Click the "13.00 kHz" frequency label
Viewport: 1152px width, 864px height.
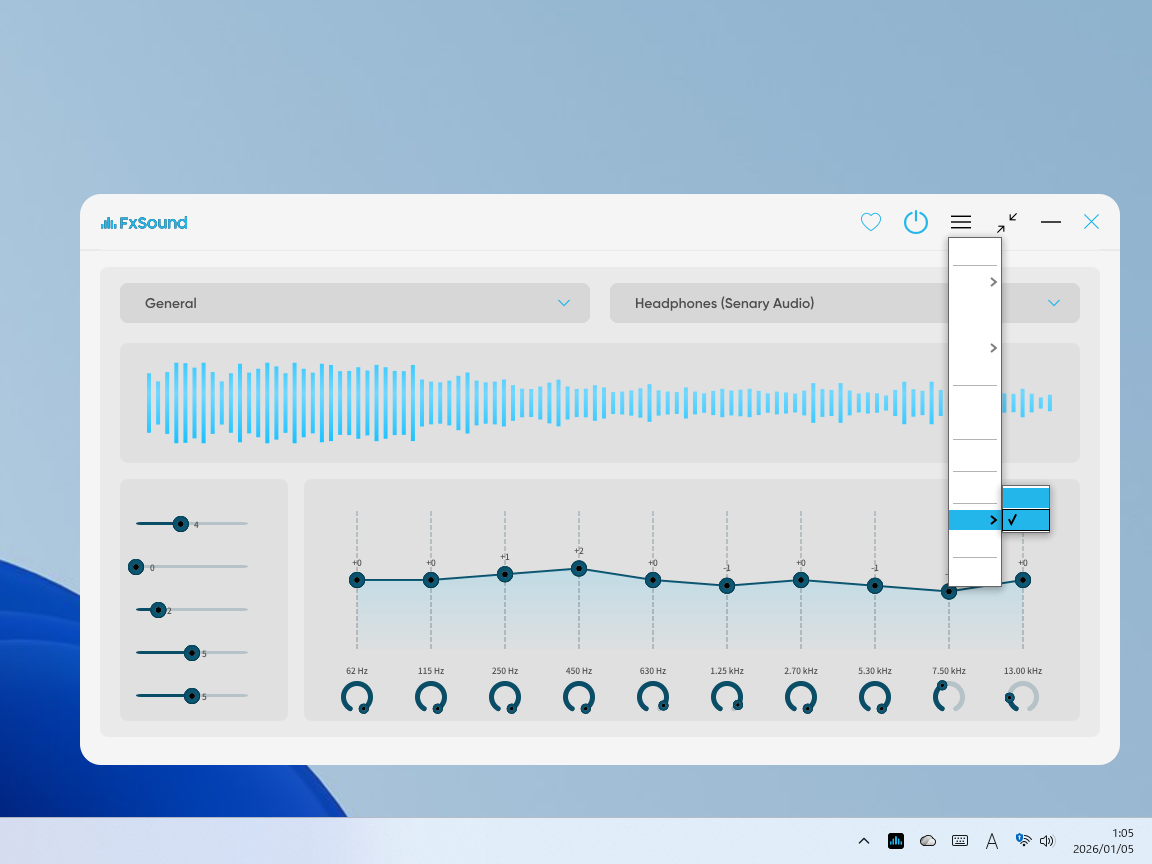coord(1023,671)
